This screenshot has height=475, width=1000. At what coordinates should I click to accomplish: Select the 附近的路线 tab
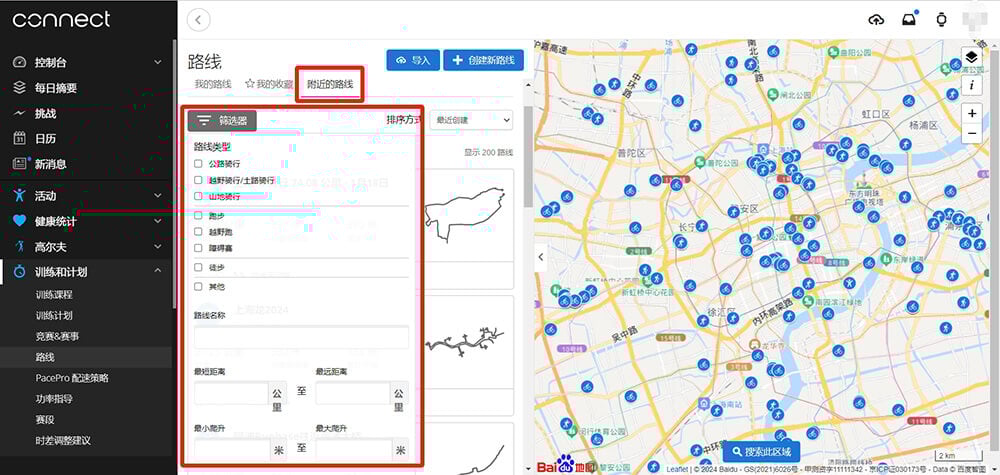pyautogui.click(x=330, y=84)
